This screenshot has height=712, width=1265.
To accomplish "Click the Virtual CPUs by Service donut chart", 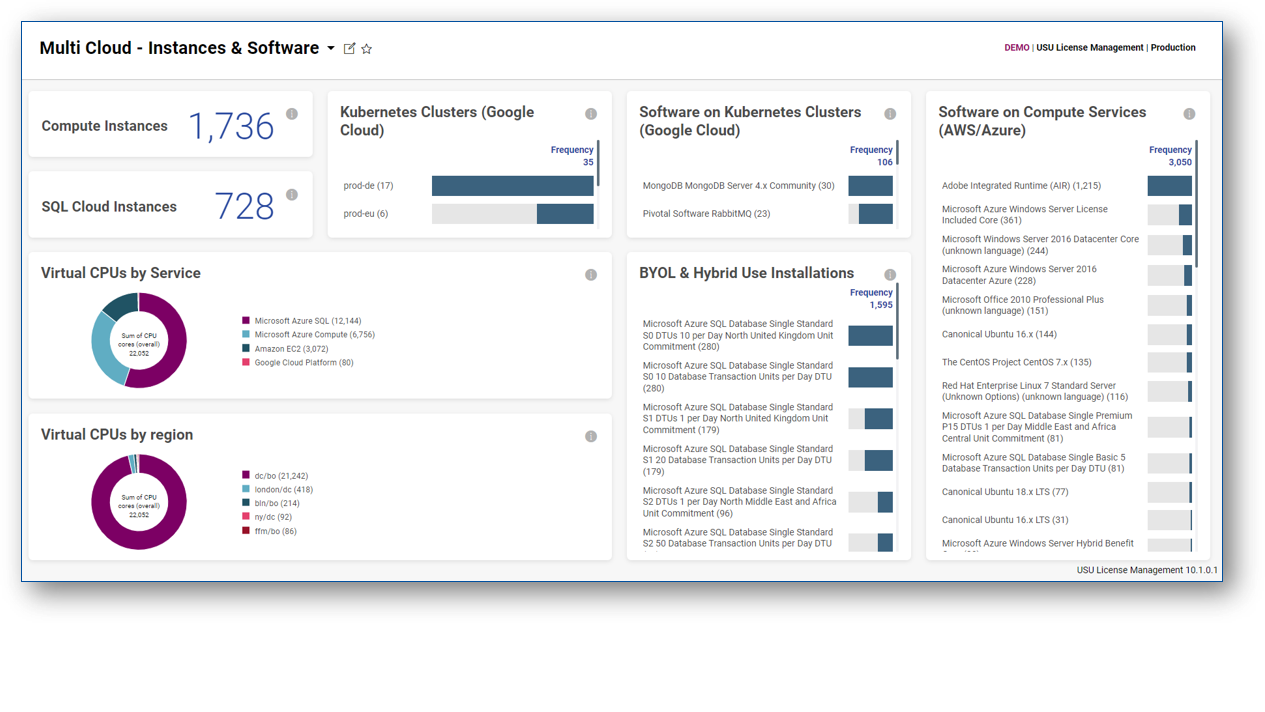I will [x=139, y=340].
